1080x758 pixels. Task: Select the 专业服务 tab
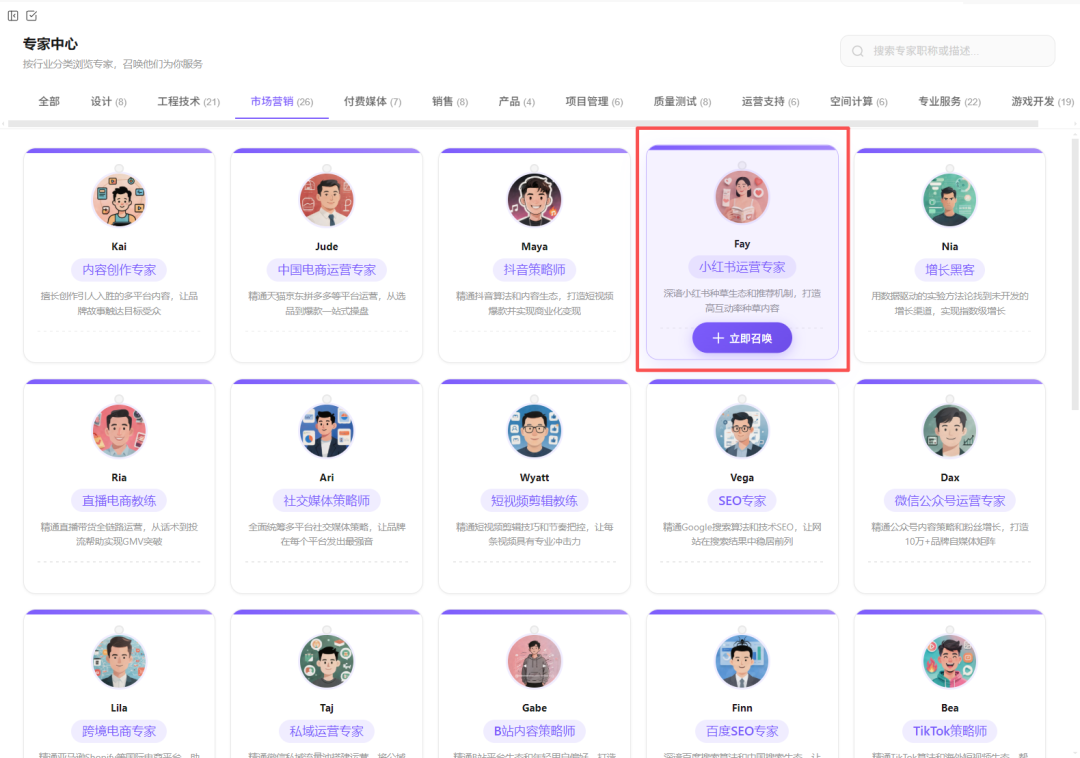coord(949,102)
